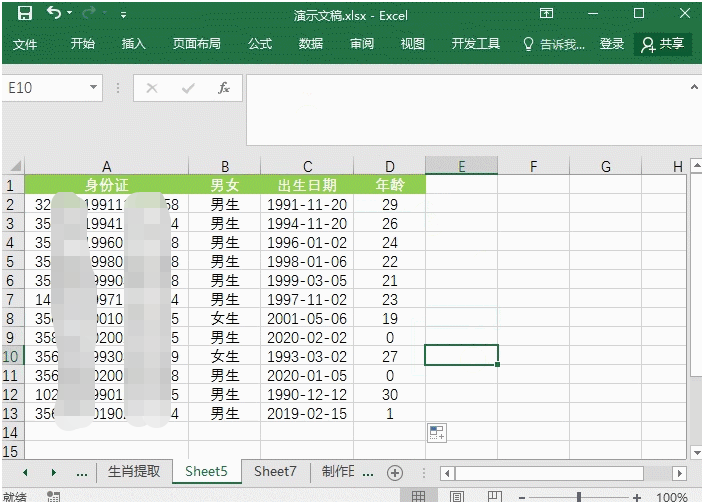Select cell with date 2001-05-06

307,319
